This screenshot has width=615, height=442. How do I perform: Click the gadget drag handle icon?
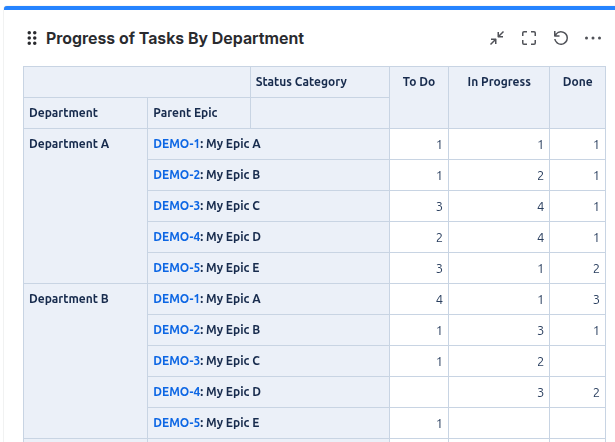point(32,39)
